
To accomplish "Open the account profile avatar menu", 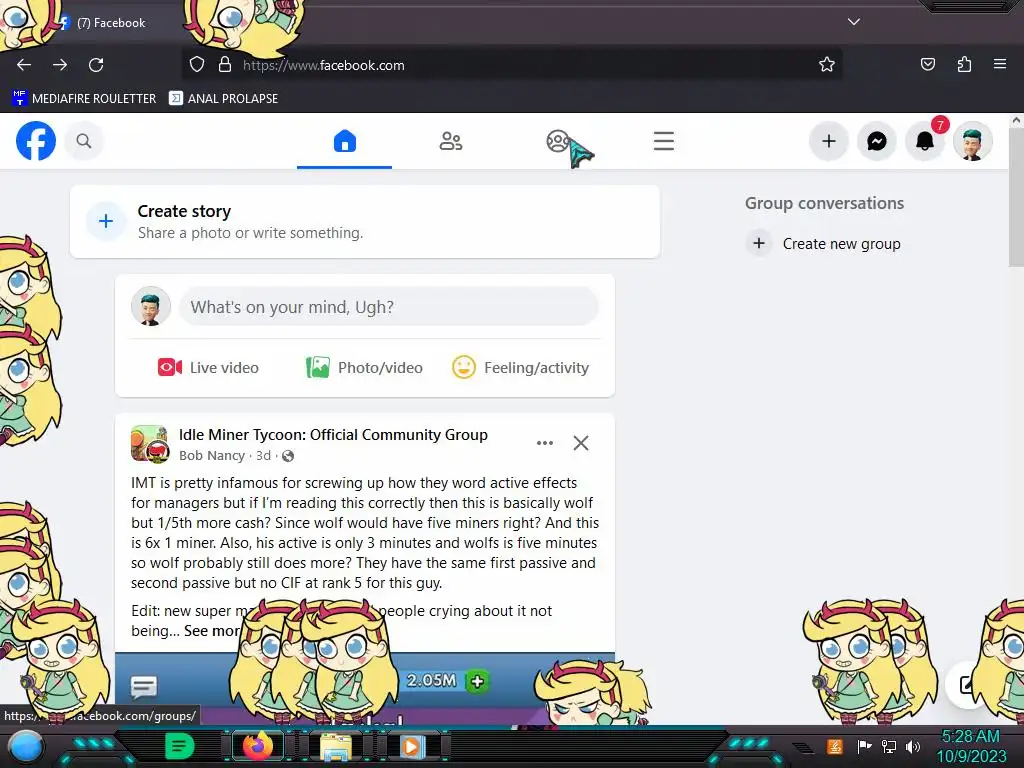I will point(972,141).
